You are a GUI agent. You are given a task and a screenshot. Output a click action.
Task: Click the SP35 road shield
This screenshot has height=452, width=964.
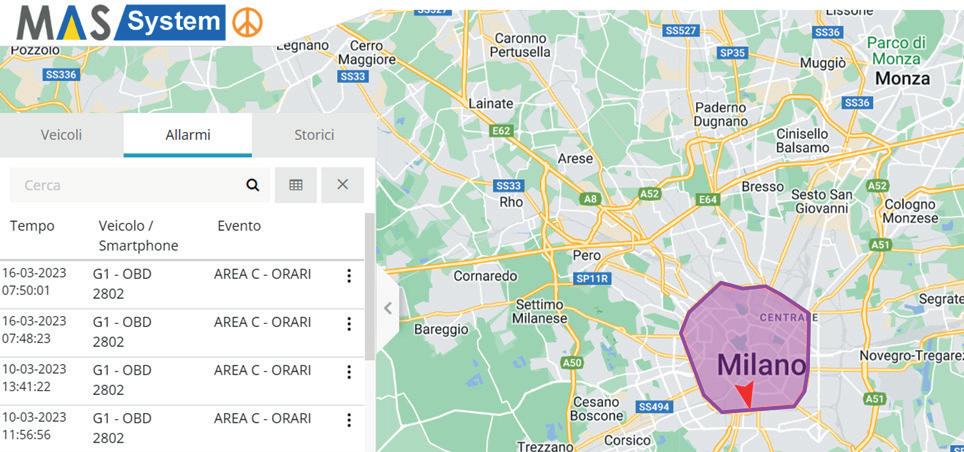pos(732,53)
